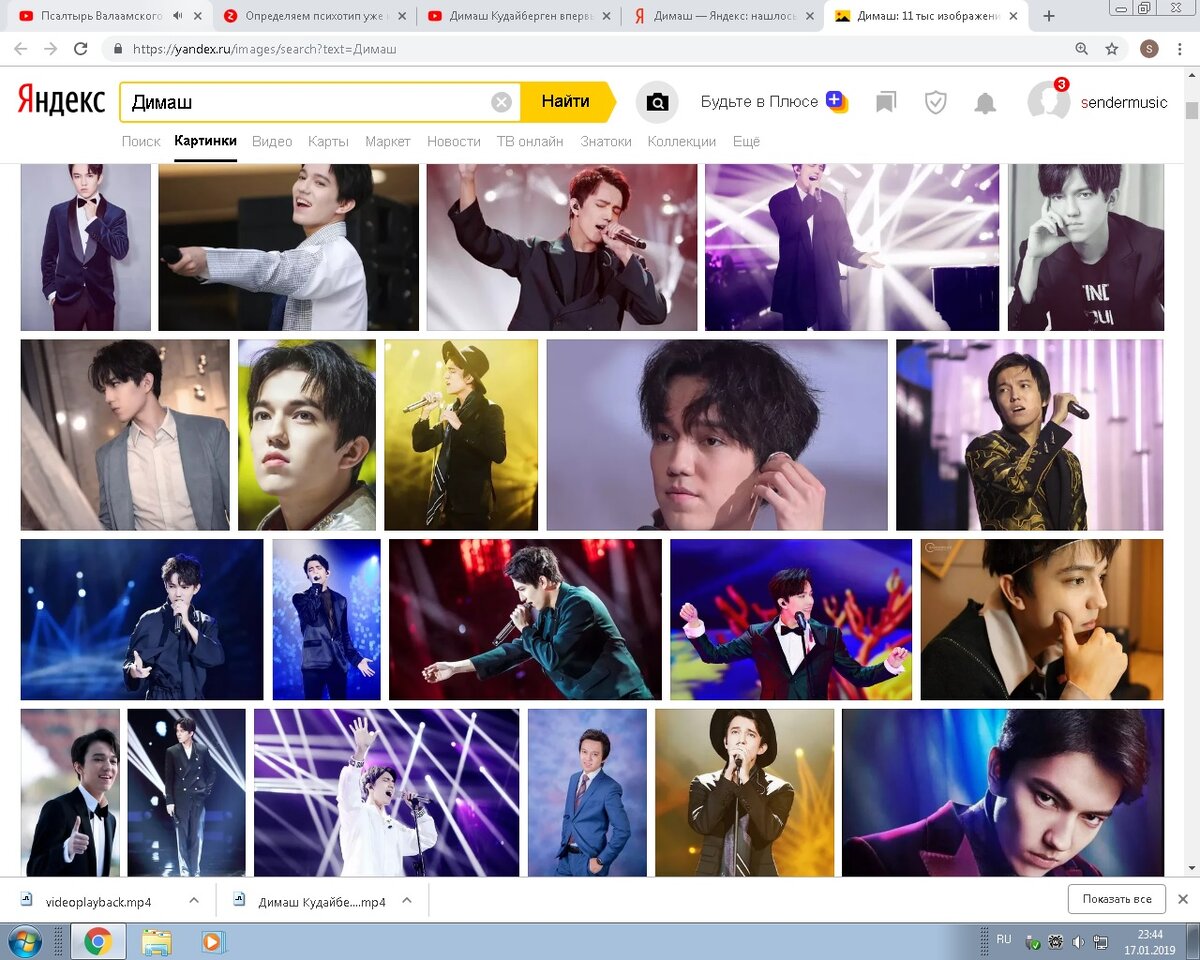
Task: Open a new browser tab with plus
Action: 1049,16
